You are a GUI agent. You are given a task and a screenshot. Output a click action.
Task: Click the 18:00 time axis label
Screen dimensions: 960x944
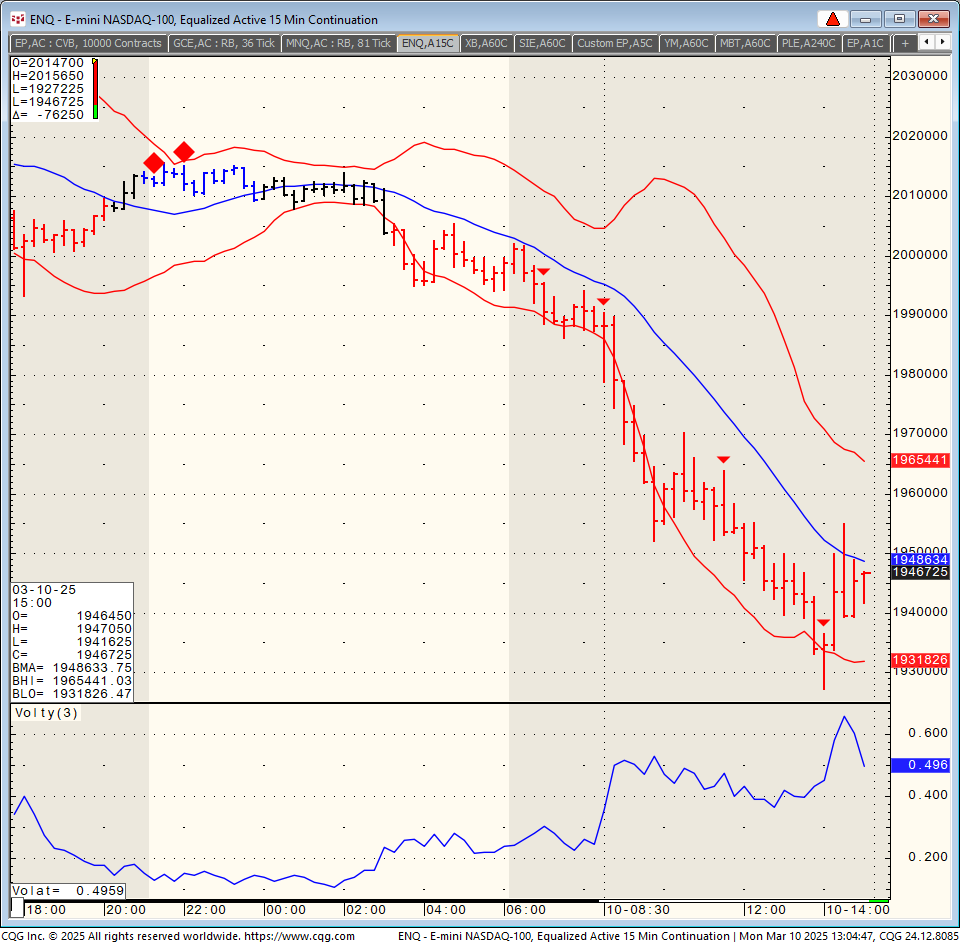(x=46, y=910)
